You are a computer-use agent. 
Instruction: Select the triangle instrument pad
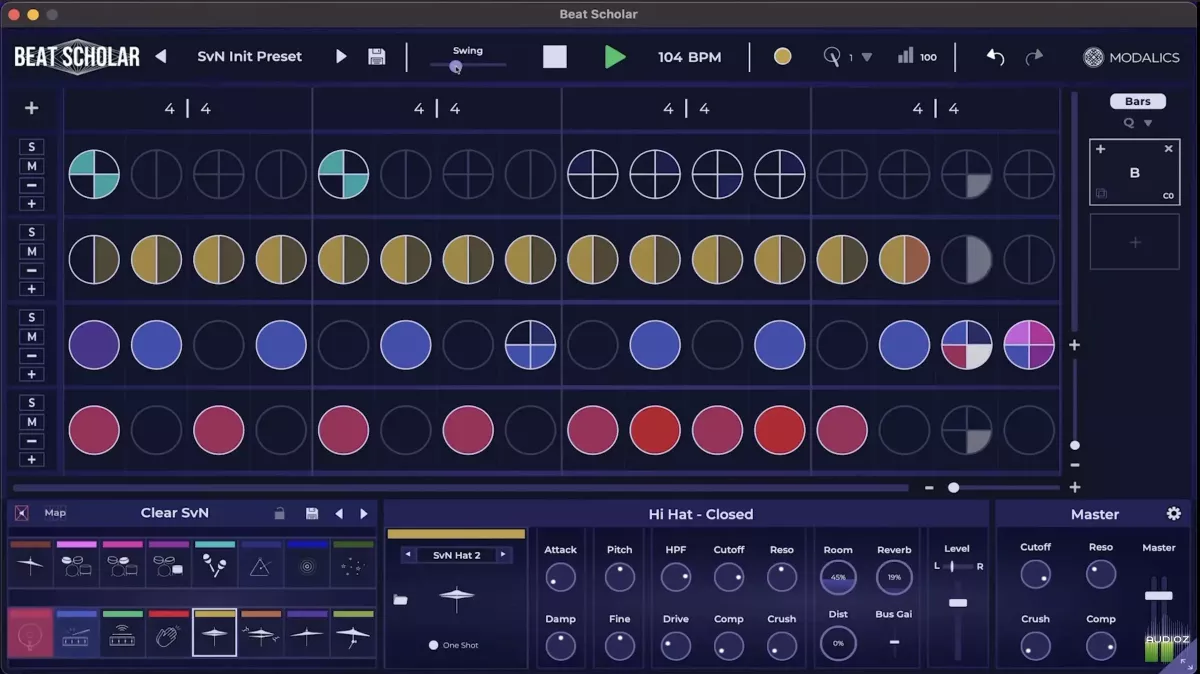coord(260,566)
